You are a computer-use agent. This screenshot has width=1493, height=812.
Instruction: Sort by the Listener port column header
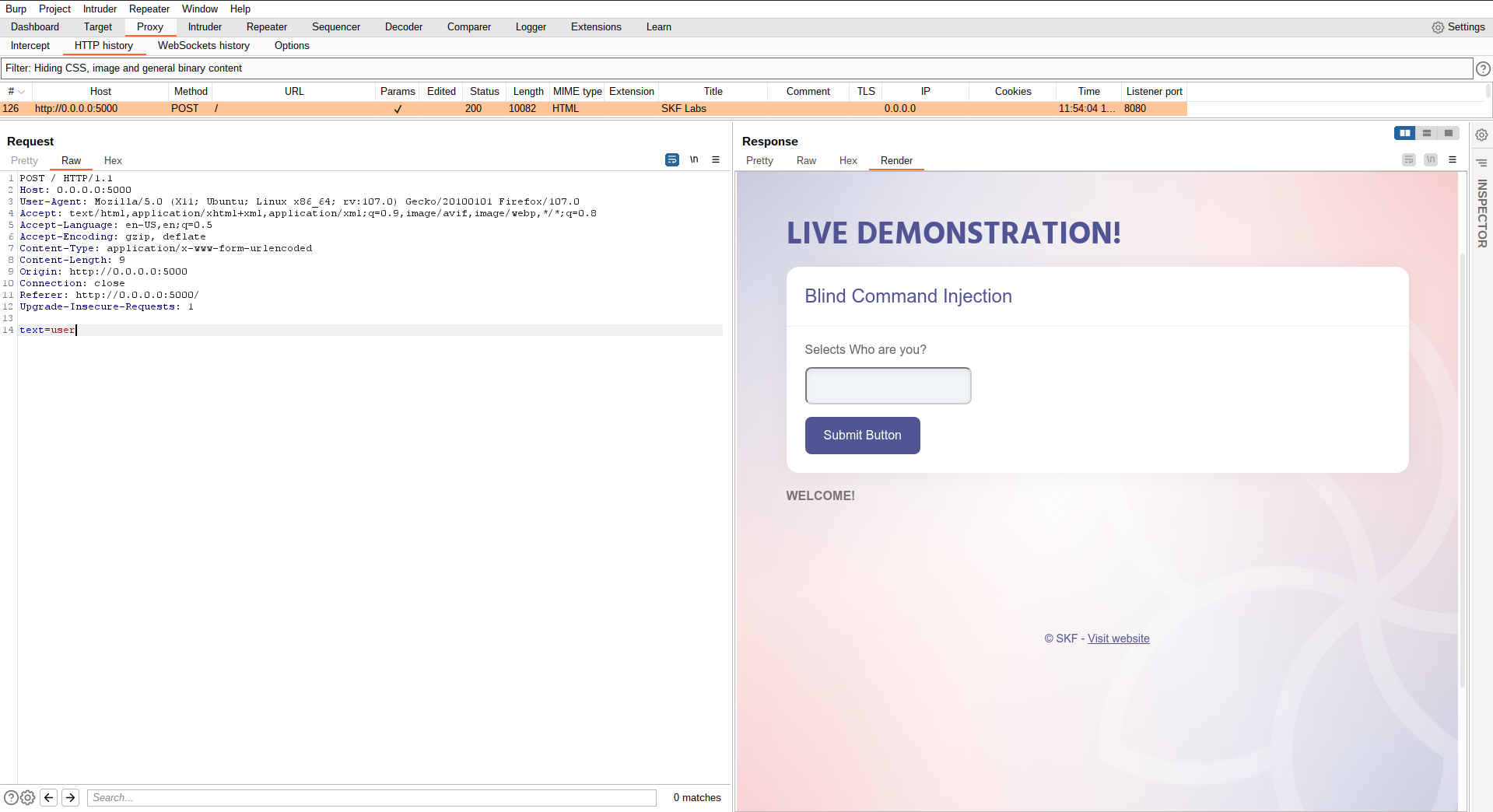(x=1155, y=92)
